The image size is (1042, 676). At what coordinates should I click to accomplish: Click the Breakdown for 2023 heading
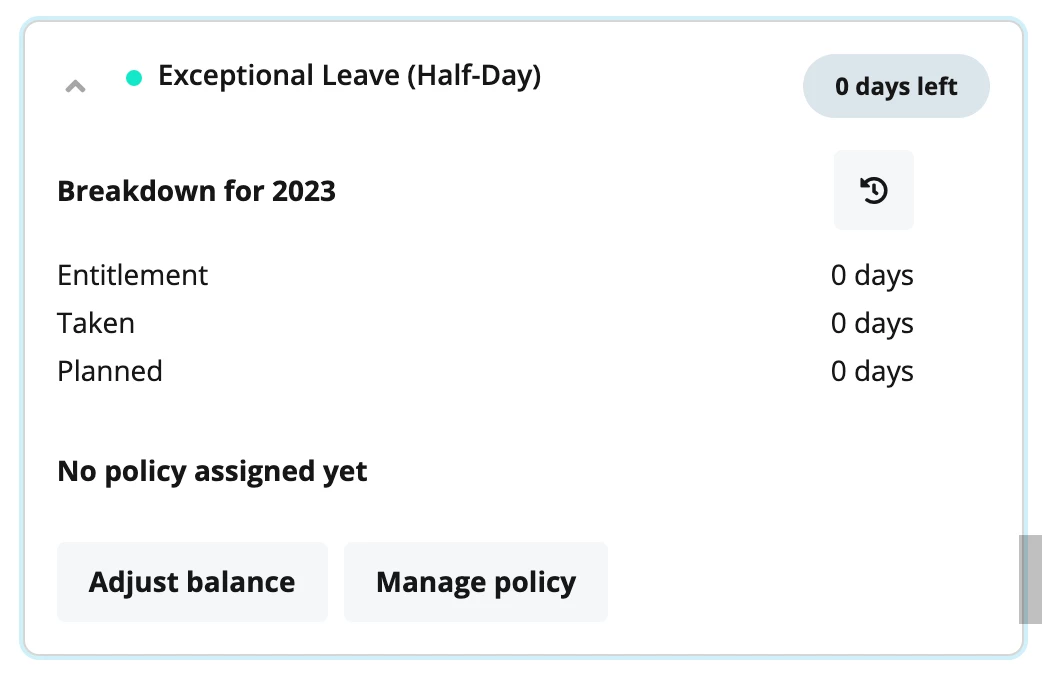[x=197, y=191]
